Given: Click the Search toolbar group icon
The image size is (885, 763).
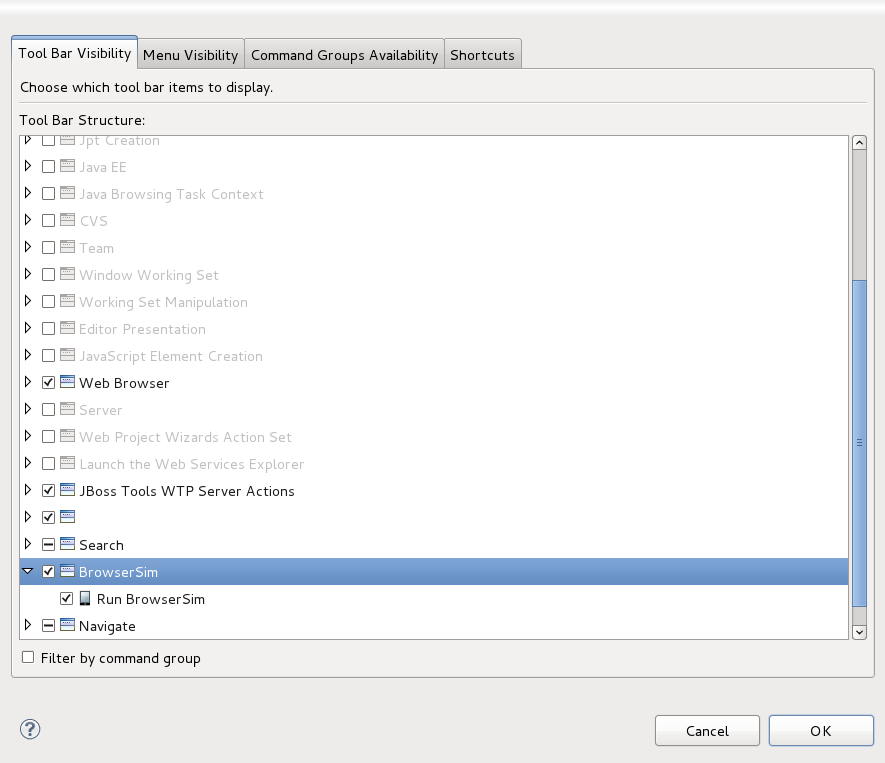Looking at the screenshot, I should [x=66, y=545].
